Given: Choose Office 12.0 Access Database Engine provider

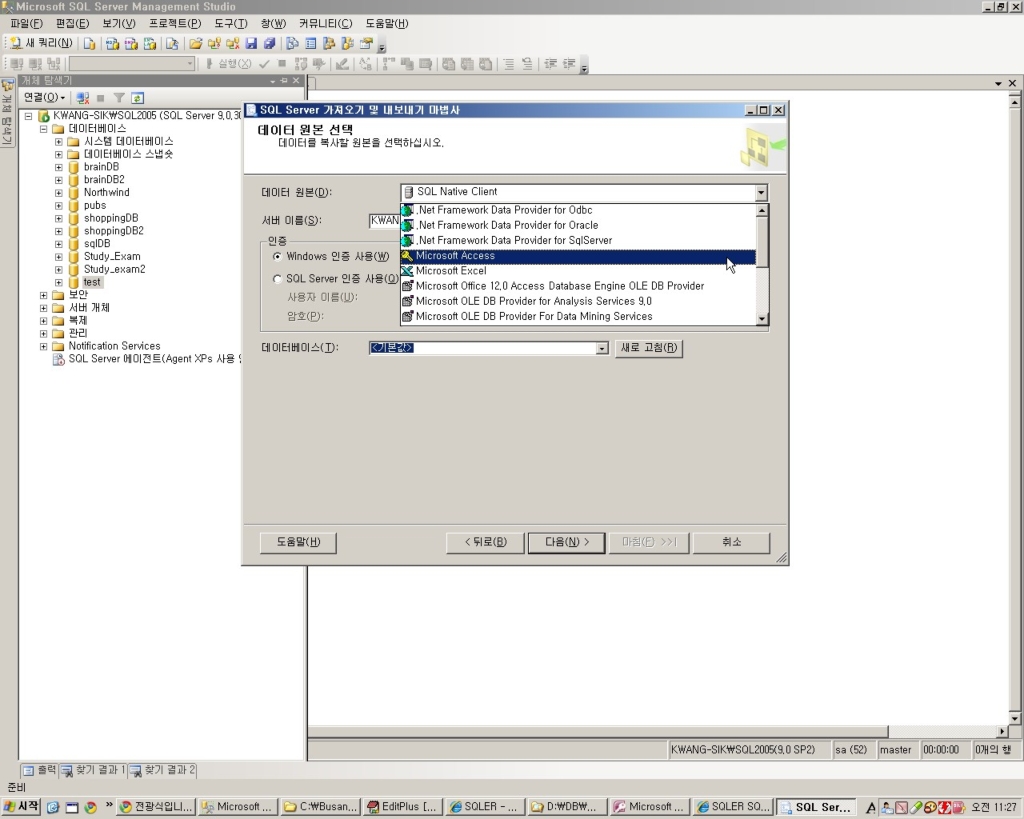Looking at the screenshot, I should pos(578,286).
